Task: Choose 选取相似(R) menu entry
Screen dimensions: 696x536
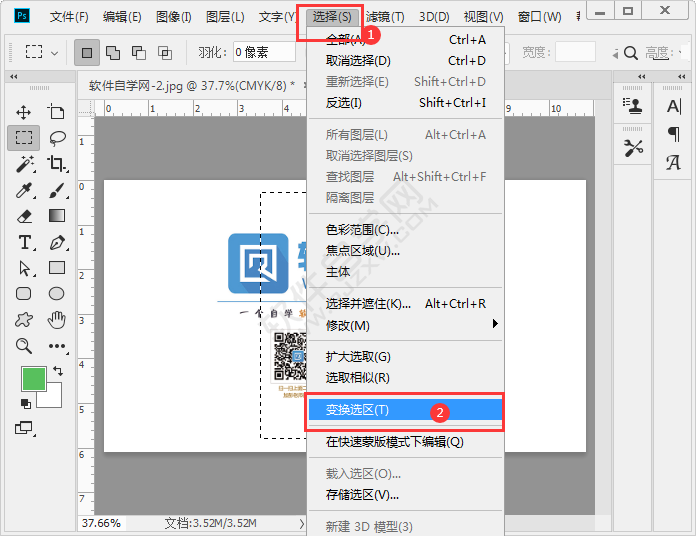Action: coord(405,378)
